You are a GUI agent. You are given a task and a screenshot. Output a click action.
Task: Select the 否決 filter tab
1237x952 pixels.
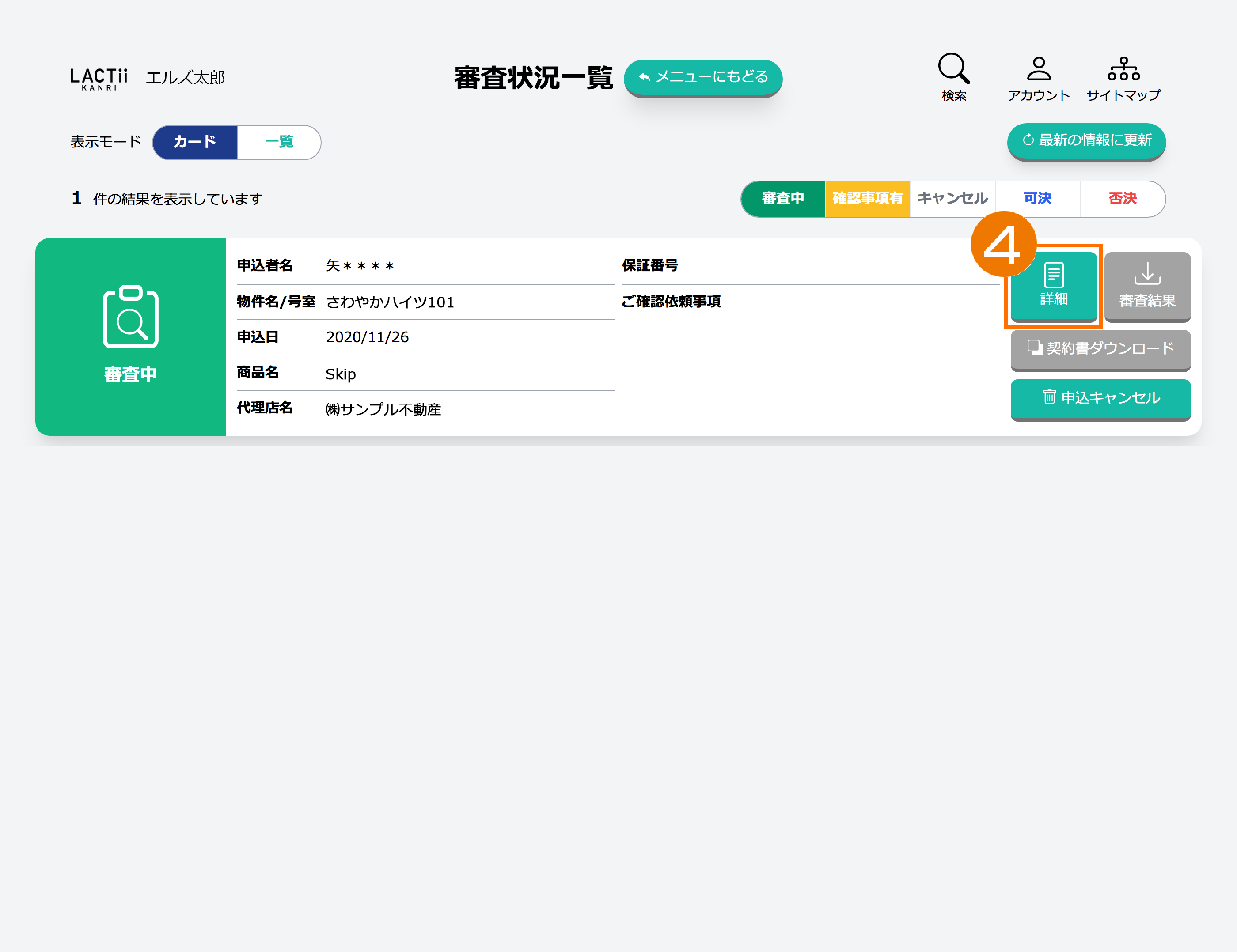(x=1122, y=199)
